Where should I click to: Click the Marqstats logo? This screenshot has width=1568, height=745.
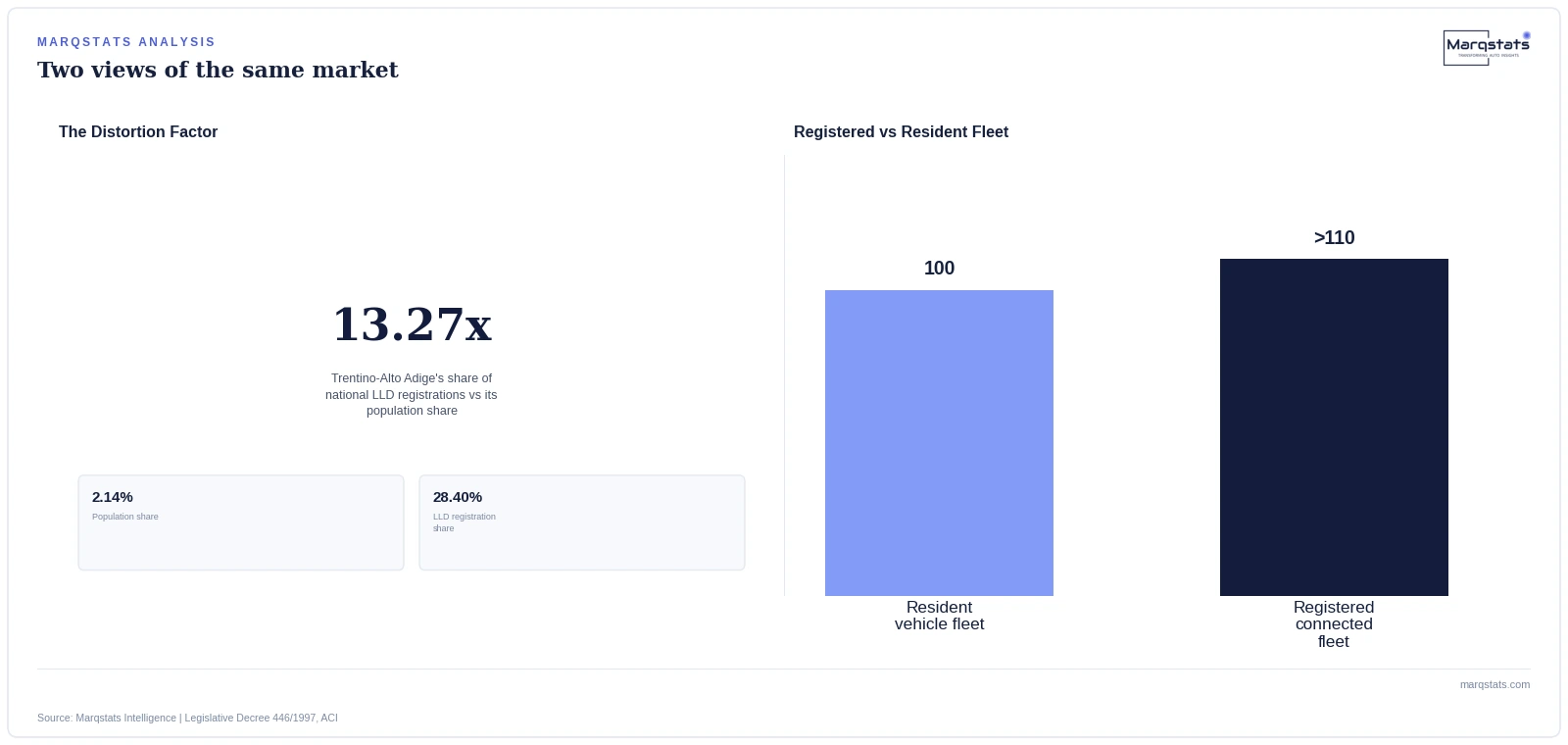pyautogui.click(x=1487, y=48)
